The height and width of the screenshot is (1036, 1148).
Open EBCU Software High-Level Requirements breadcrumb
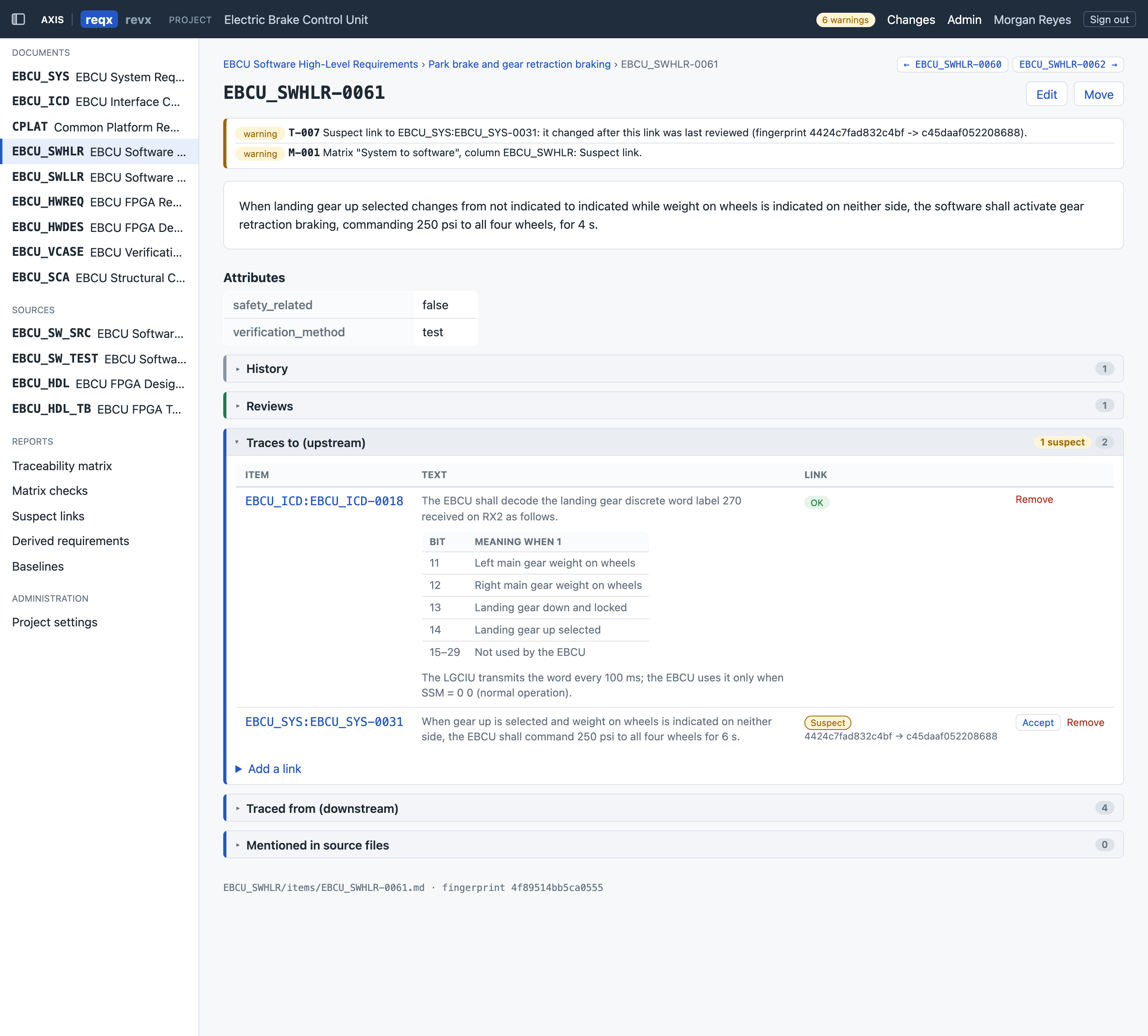(x=320, y=64)
